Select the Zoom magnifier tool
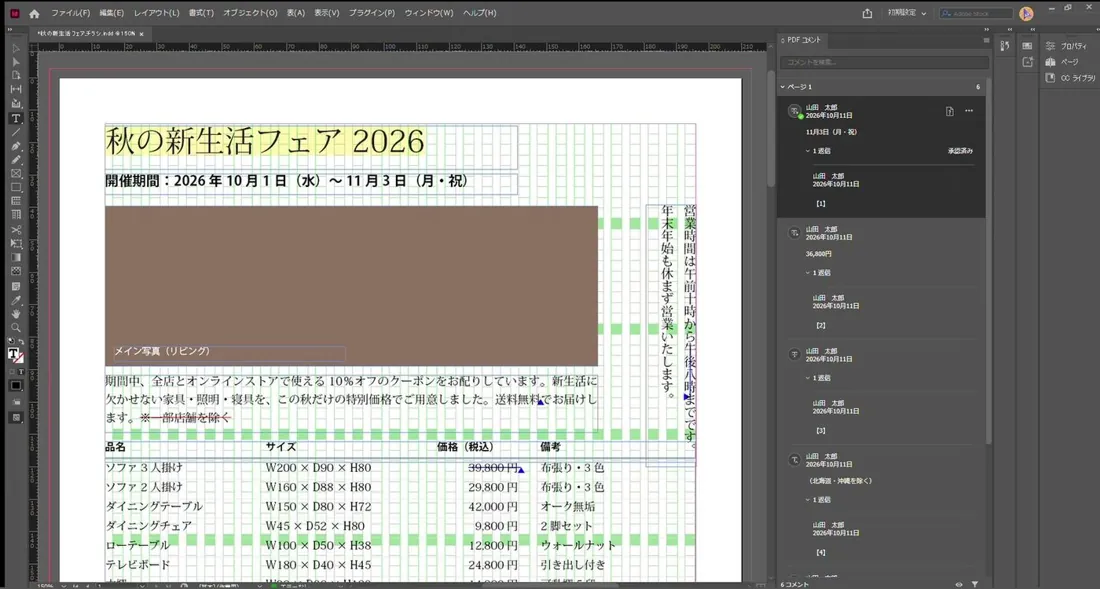Screen dimensions: 1100x589 tap(16, 327)
